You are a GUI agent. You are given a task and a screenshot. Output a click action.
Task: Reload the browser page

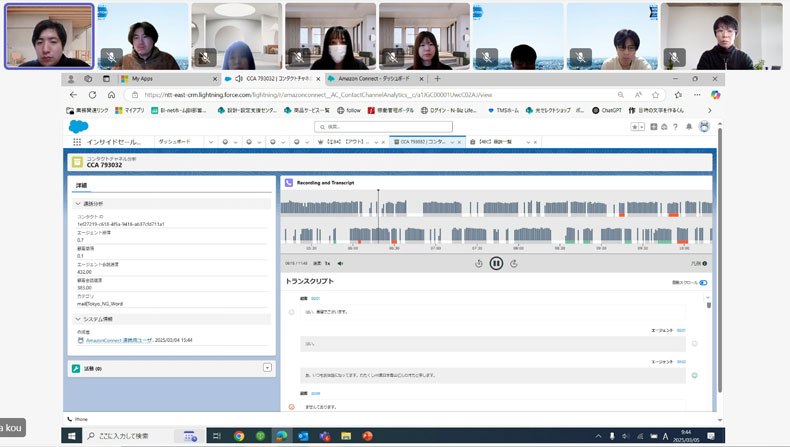(93, 95)
